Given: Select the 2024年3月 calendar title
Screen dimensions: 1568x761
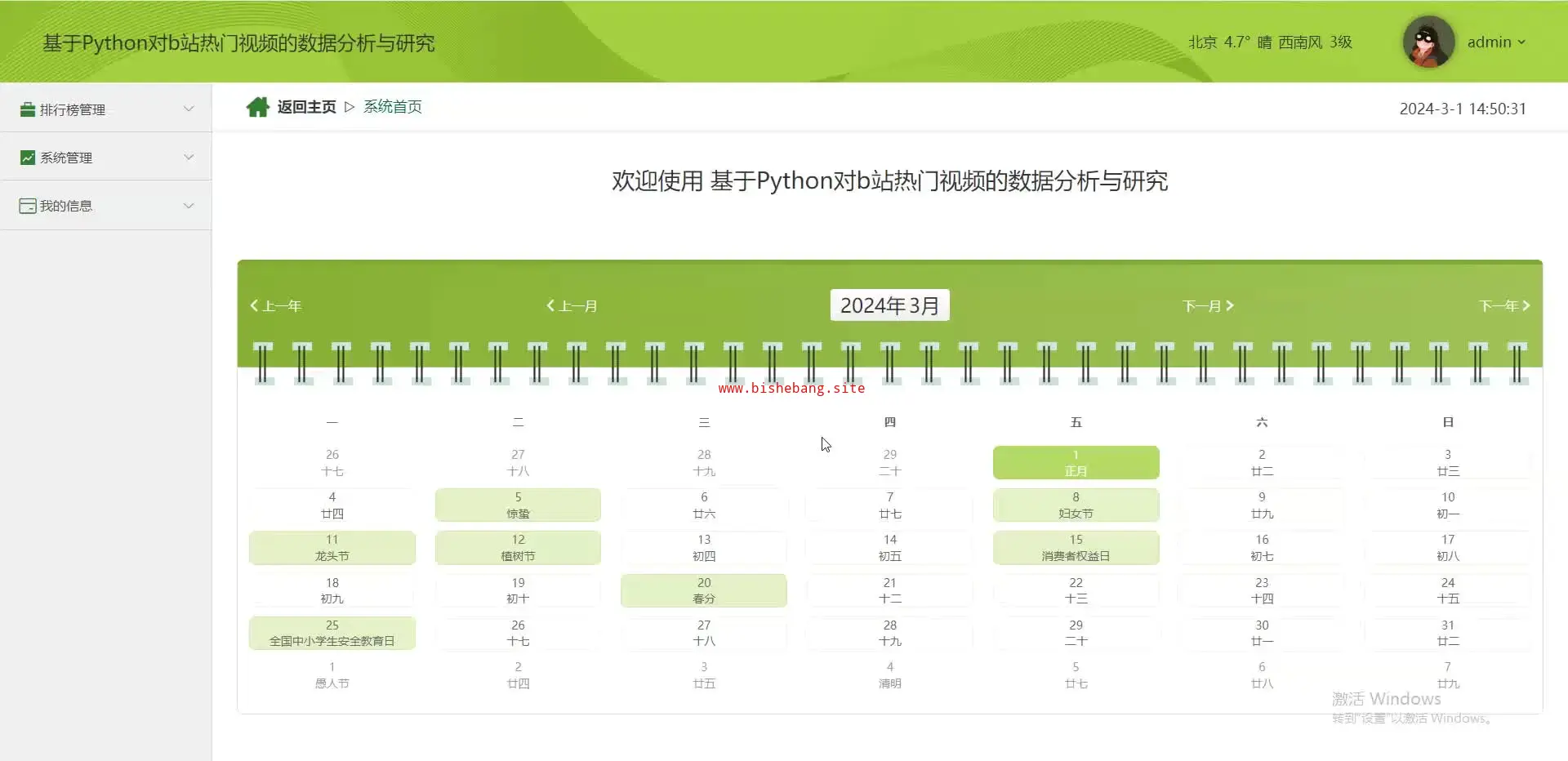Looking at the screenshot, I should tap(889, 305).
